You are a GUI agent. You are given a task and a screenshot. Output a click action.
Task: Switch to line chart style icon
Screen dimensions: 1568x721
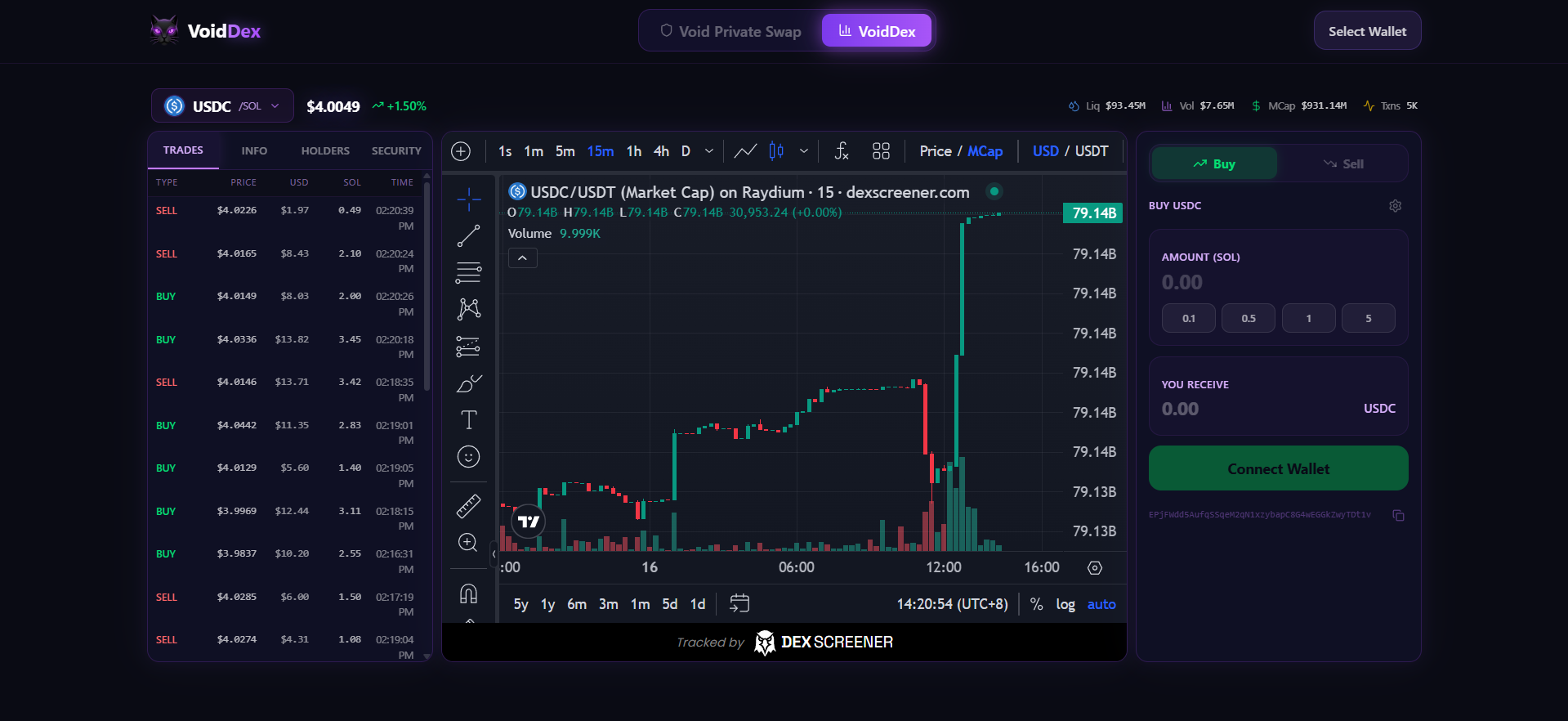tap(745, 151)
